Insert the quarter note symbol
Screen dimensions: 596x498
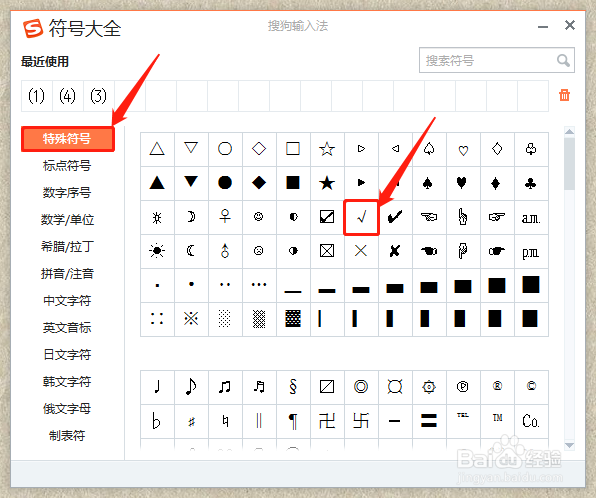(157, 387)
